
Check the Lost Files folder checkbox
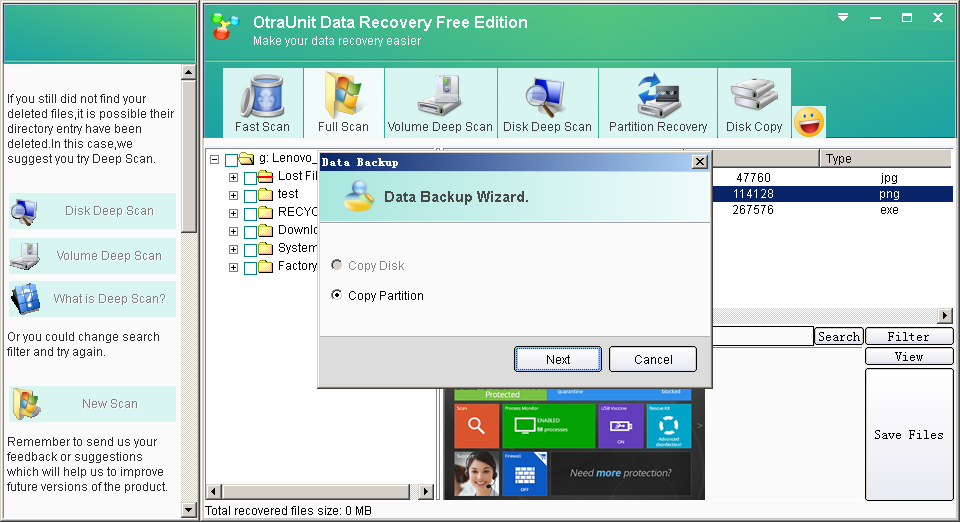pyautogui.click(x=250, y=178)
